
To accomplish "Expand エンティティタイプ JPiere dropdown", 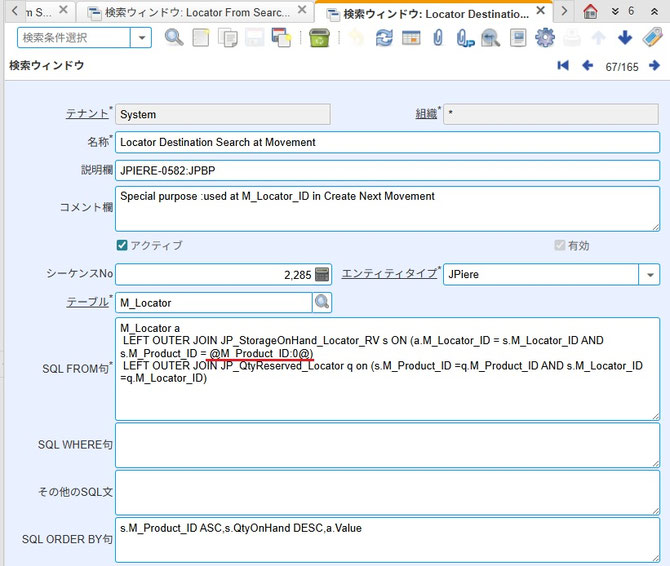I will tap(650, 275).
